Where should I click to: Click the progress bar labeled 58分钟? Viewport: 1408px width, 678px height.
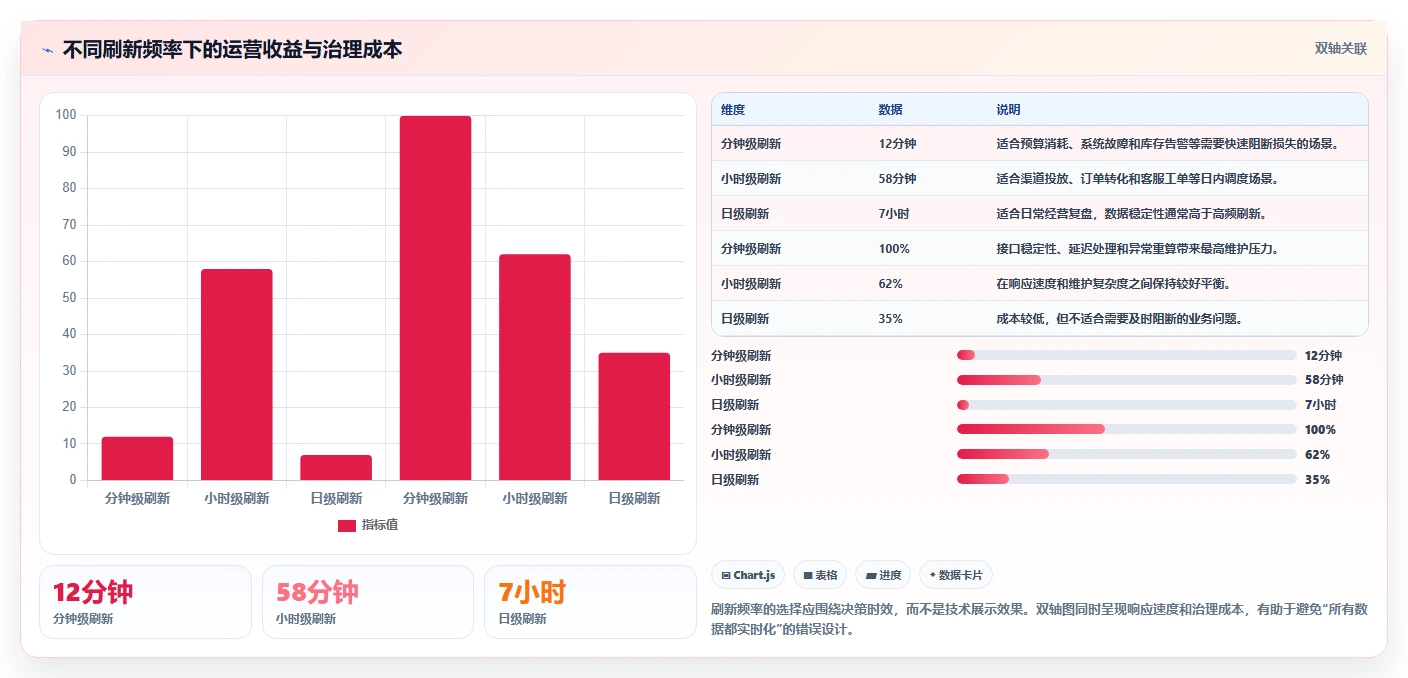(x=1126, y=380)
